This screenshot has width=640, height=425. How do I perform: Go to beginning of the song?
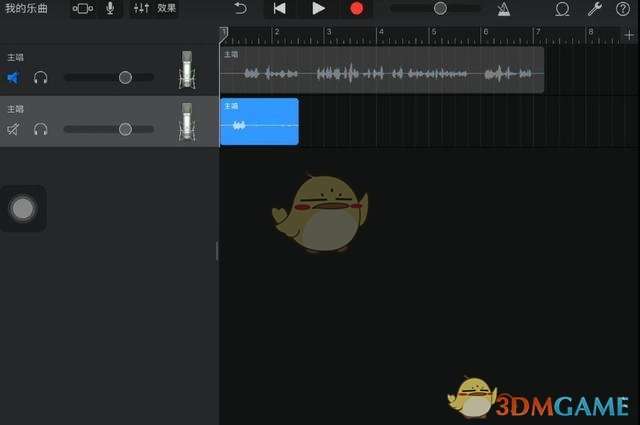[x=279, y=8]
